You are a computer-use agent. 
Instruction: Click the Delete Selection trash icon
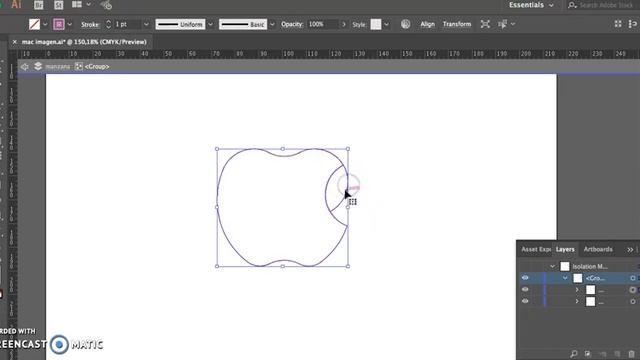tap(632, 353)
